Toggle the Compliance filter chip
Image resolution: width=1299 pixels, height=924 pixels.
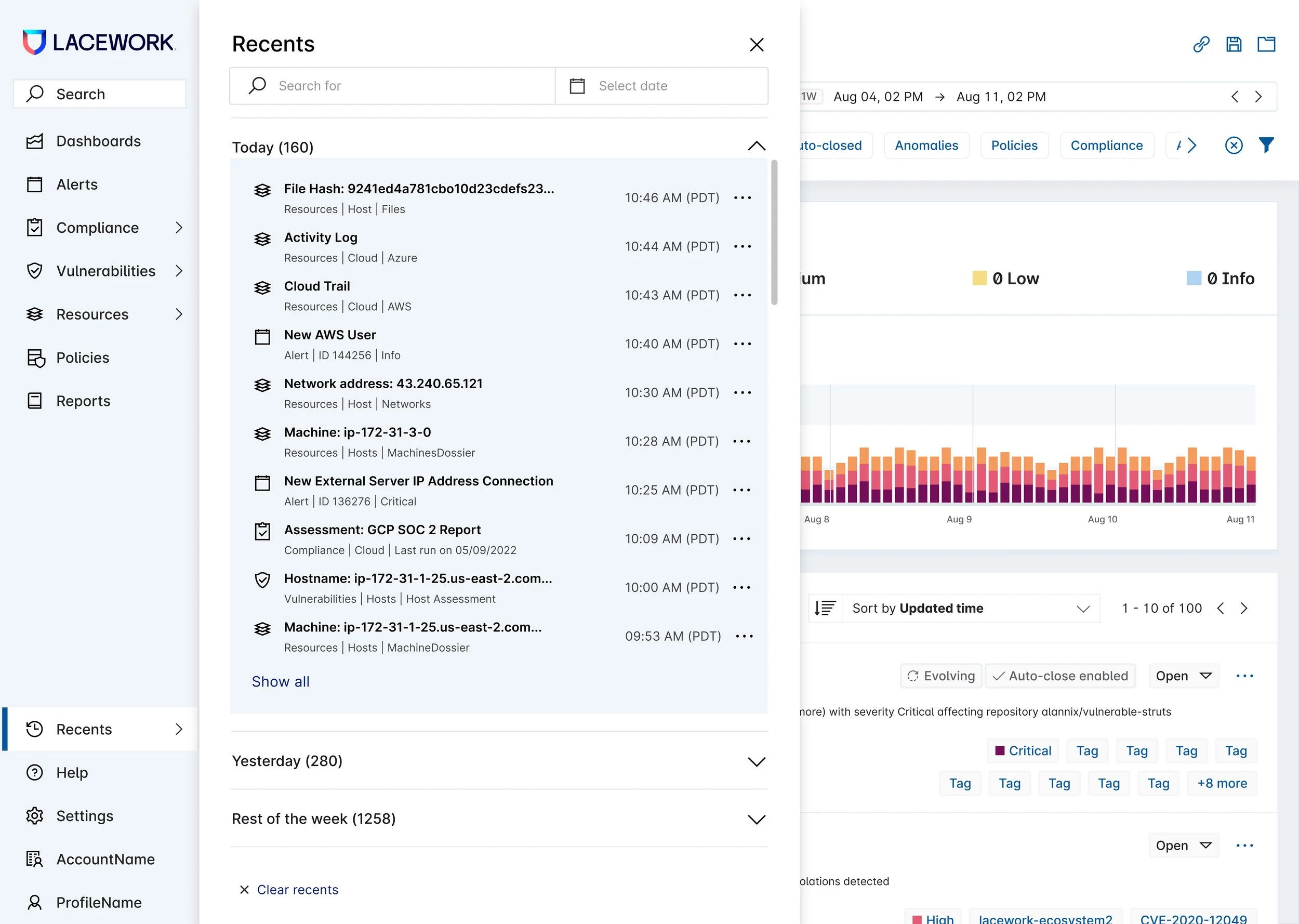(1106, 146)
